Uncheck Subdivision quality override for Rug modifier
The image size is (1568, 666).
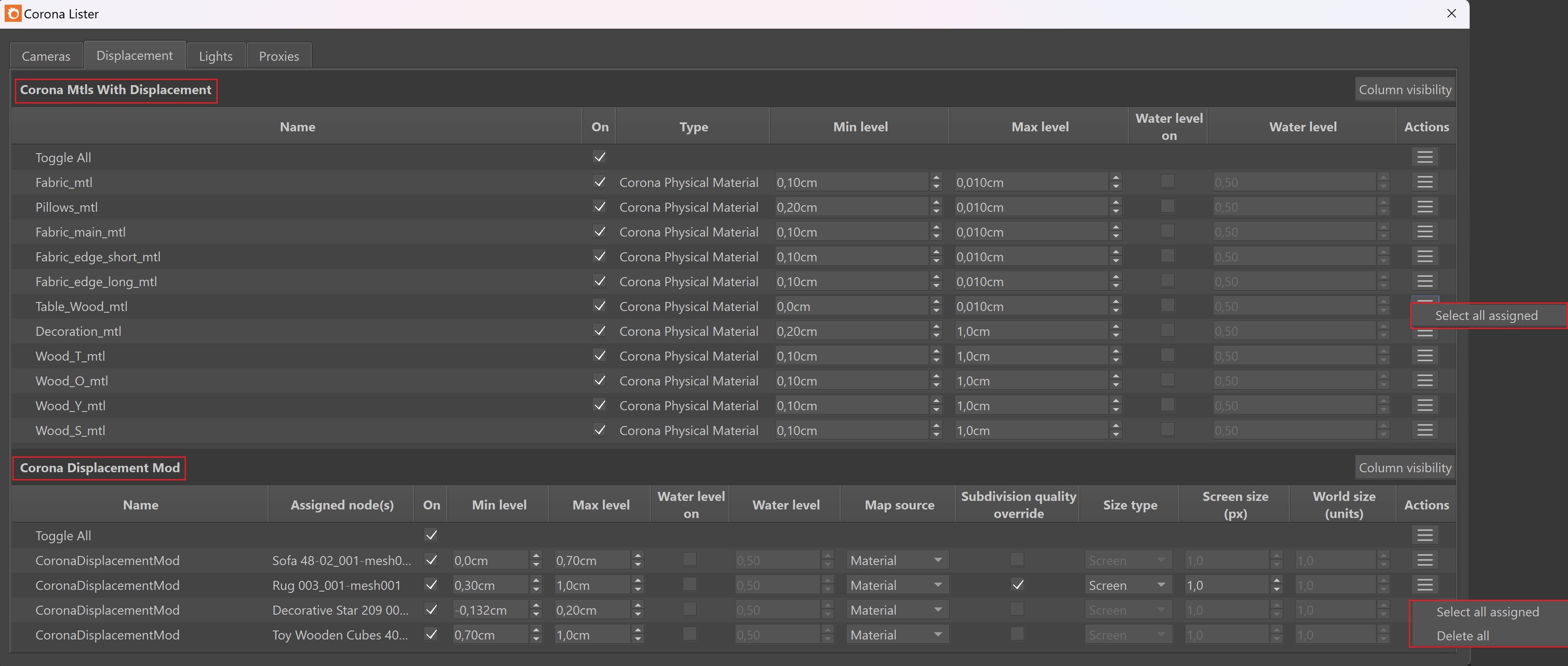point(1017,584)
